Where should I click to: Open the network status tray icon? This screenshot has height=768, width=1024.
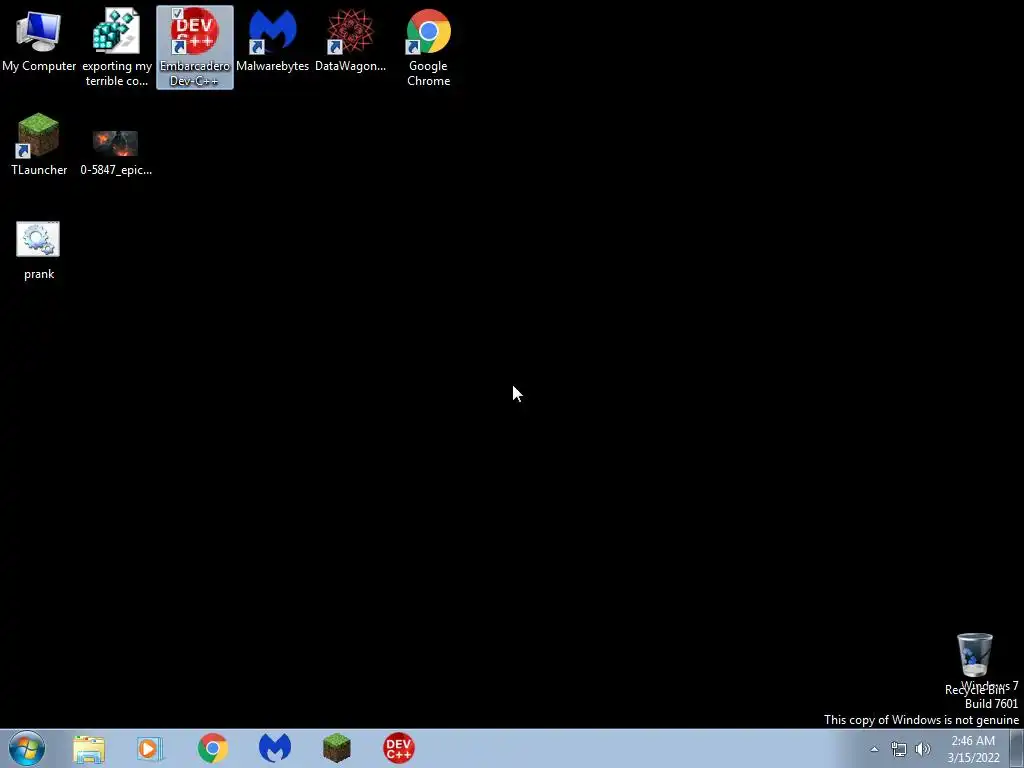point(899,749)
